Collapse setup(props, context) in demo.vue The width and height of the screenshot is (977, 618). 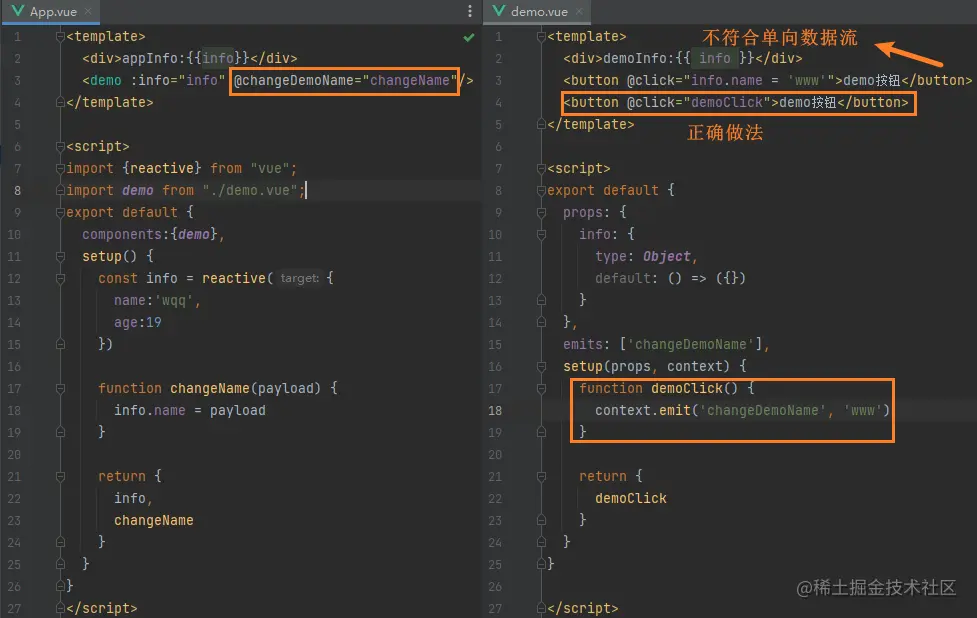pyautogui.click(x=541, y=366)
